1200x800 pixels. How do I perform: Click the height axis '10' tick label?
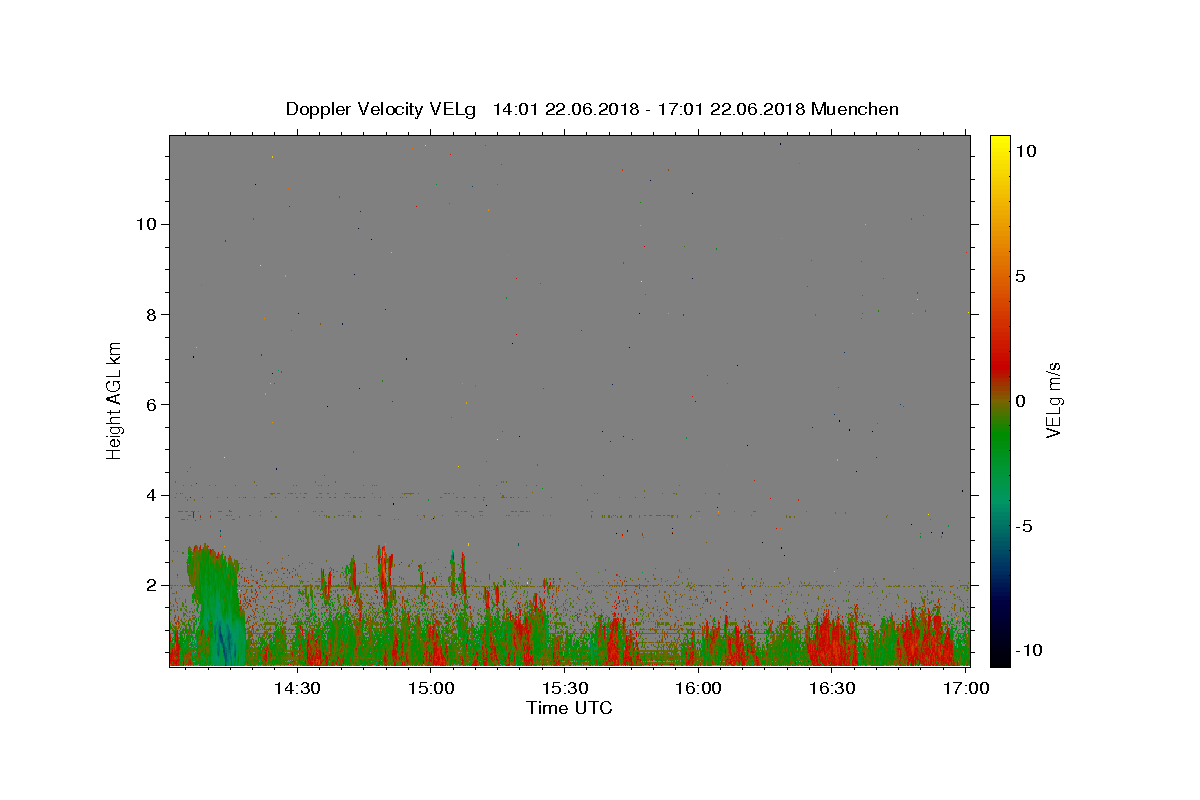pos(146,224)
